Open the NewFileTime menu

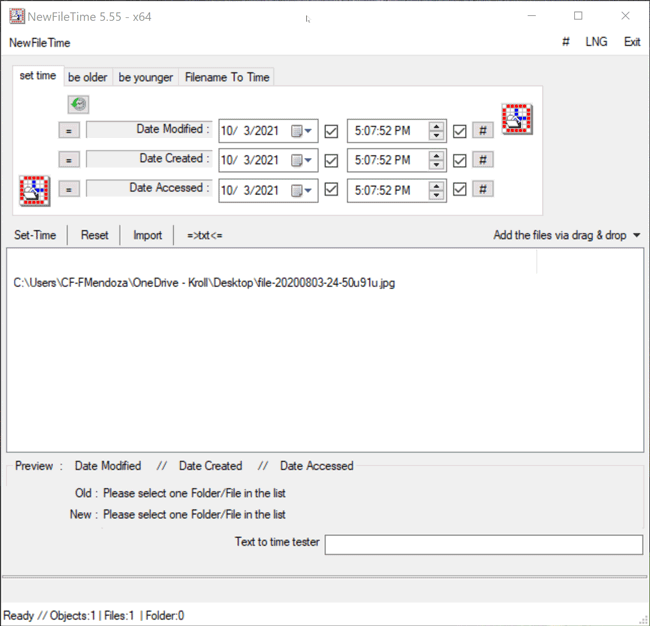[40, 43]
